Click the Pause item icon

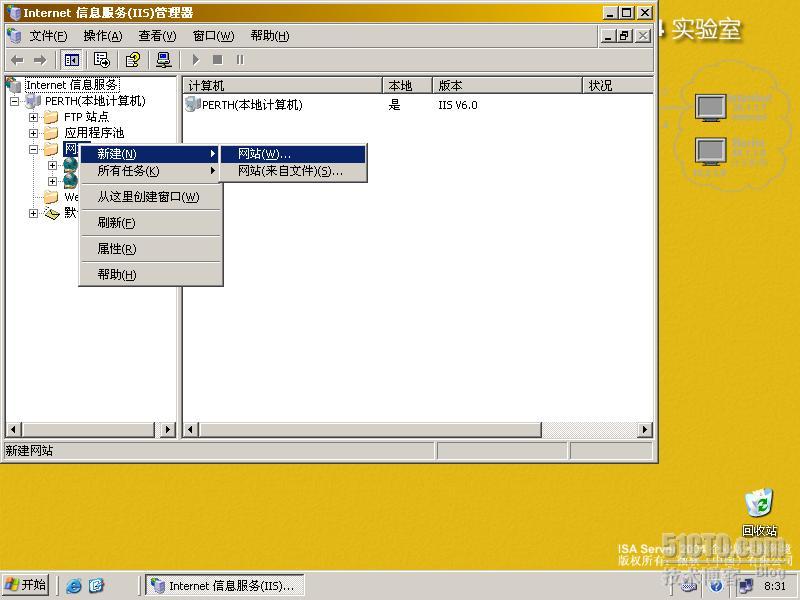(240, 60)
